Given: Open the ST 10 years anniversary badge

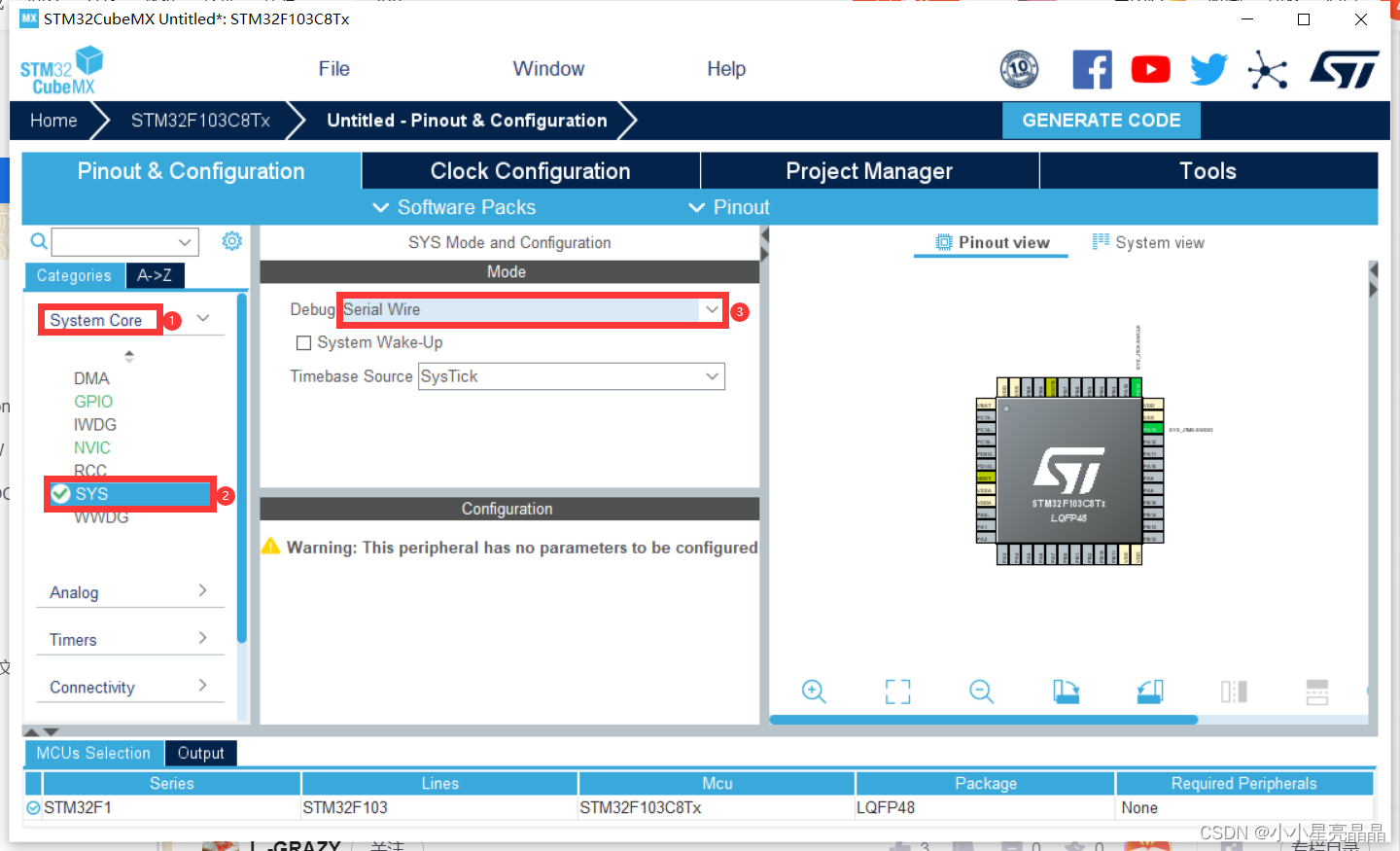Looking at the screenshot, I should [1019, 69].
